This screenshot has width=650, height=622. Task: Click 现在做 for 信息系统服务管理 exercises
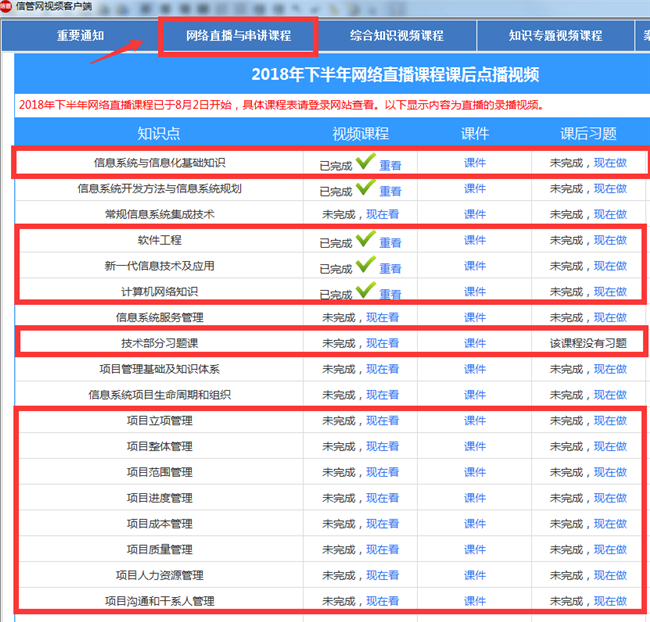pyautogui.click(x=610, y=317)
